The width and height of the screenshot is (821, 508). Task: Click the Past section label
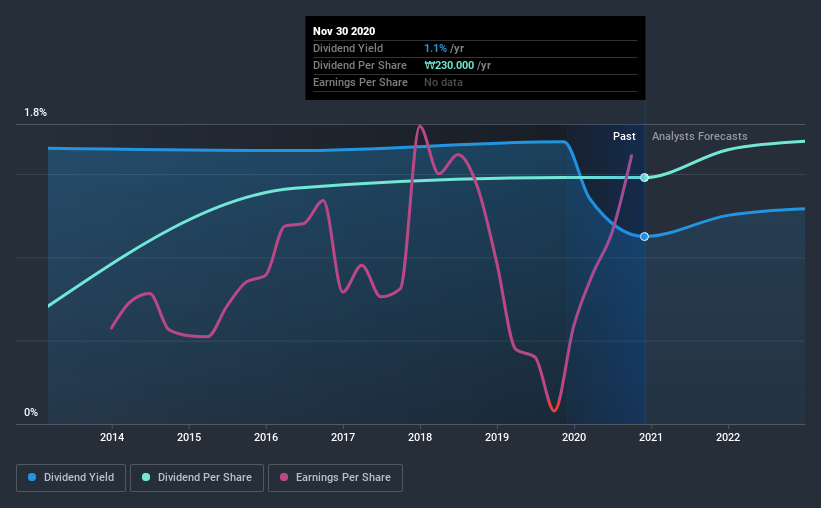click(x=624, y=136)
